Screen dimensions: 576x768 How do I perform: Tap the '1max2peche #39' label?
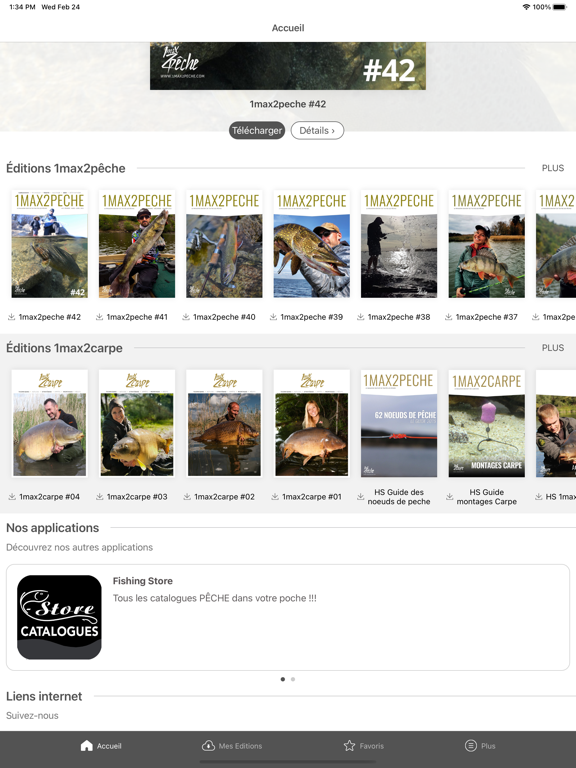click(x=312, y=317)
